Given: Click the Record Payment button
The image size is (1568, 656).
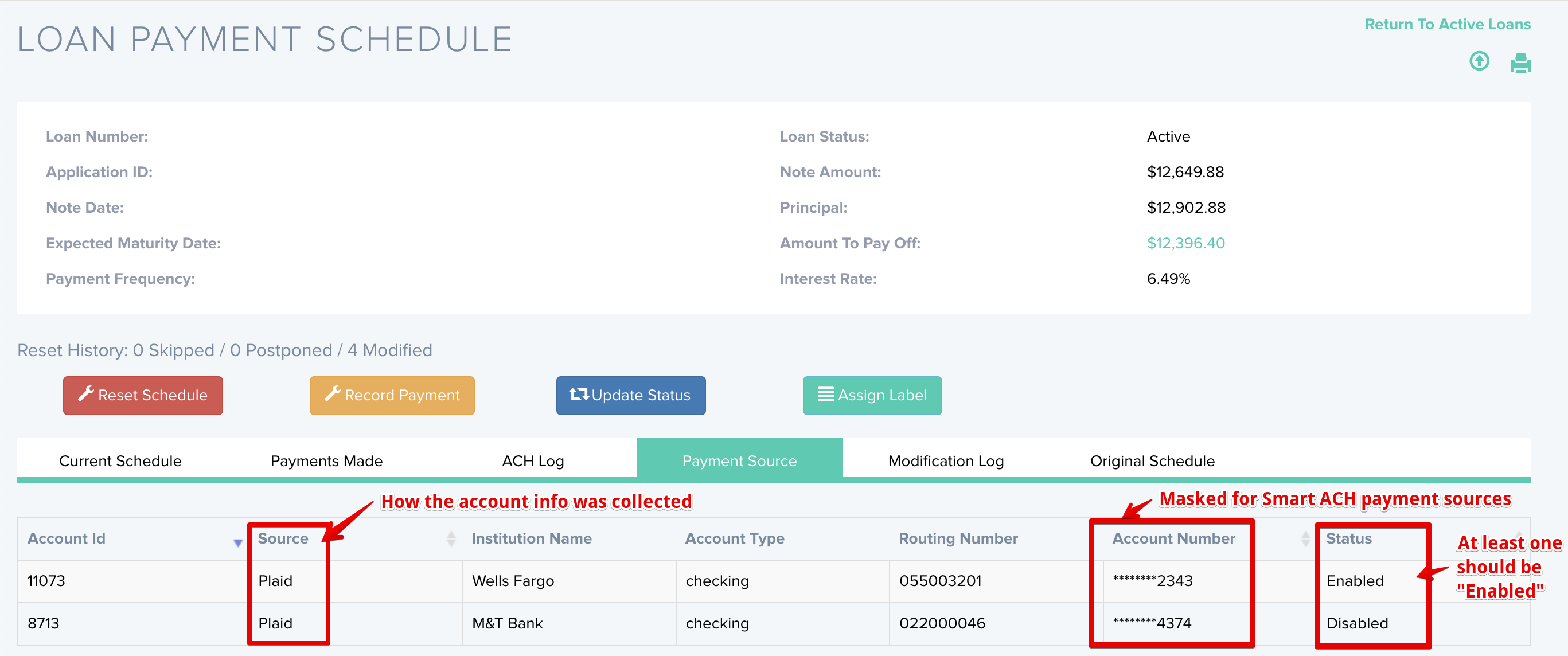Looking at the screenshot, I should pyautogui.click(x=392, y=396).
